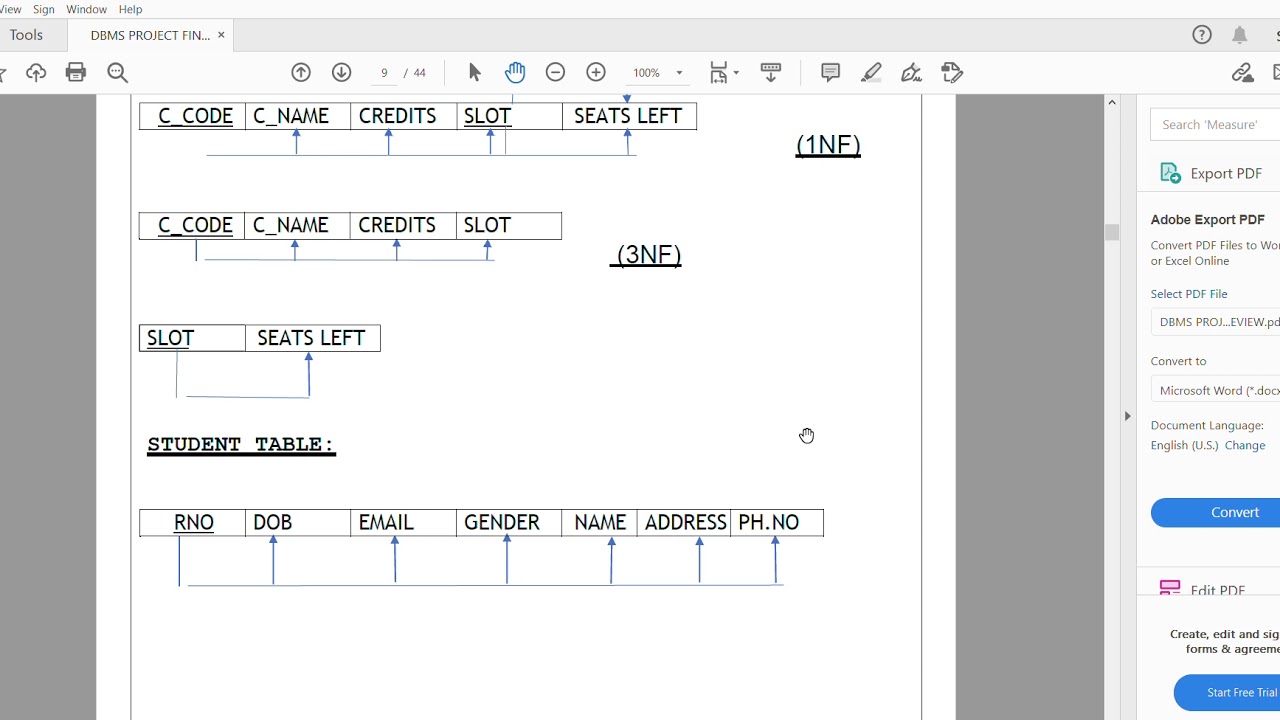Select the PDF file field
This screenshot has width=1280, height=720.
(x=1216, y=322)
